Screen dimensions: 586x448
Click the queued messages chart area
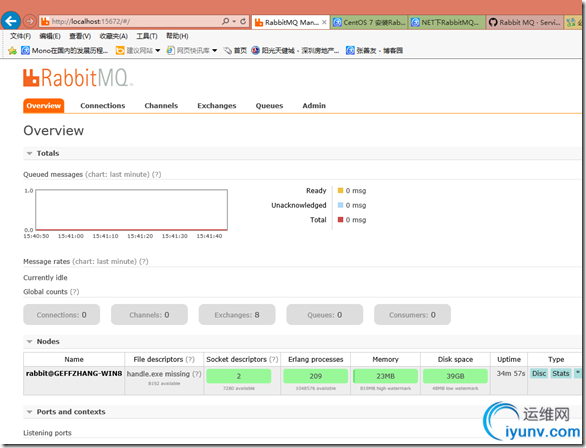click(x=131, y=210)
